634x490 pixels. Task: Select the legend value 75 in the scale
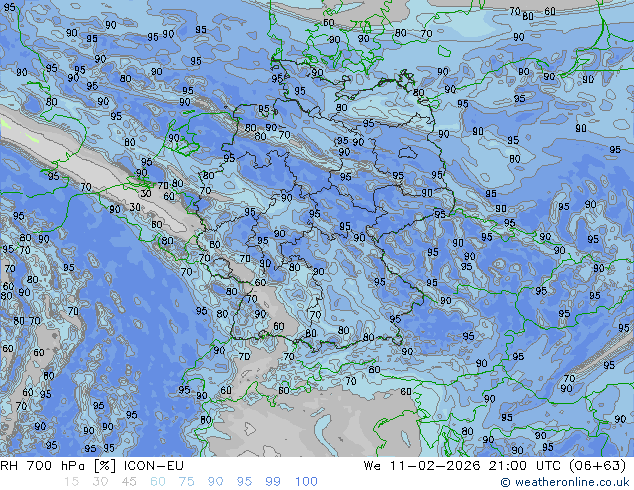pyautogui.click(x=186, y=482)
